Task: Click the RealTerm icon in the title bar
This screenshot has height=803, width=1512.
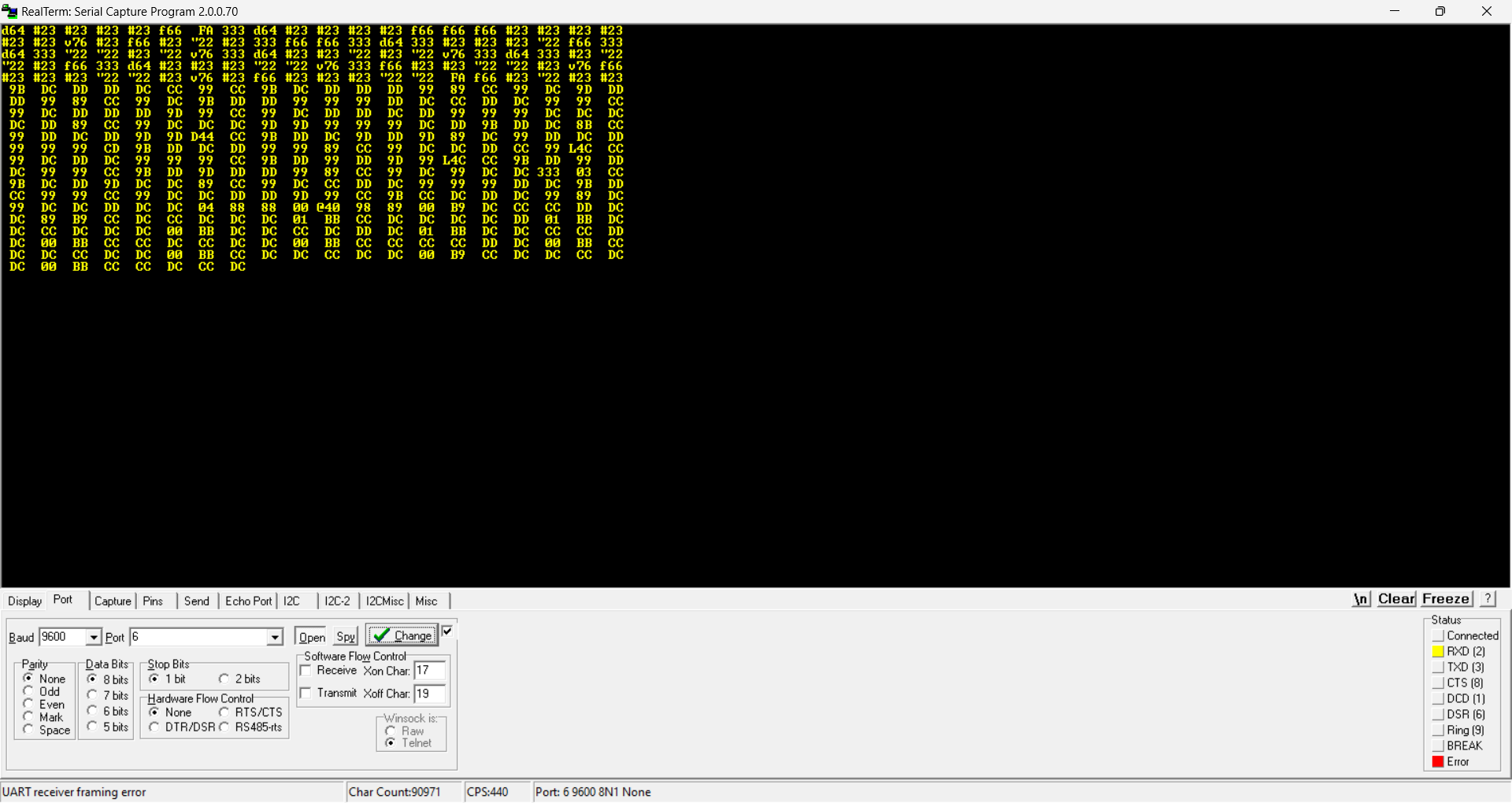Action: coord(10,11)
